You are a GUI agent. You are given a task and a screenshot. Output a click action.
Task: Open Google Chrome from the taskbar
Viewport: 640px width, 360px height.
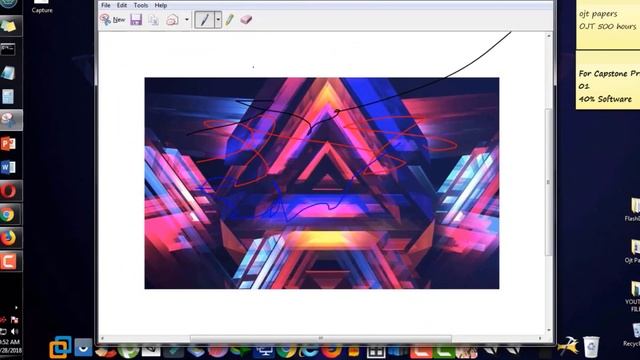(x=7, y=214)
